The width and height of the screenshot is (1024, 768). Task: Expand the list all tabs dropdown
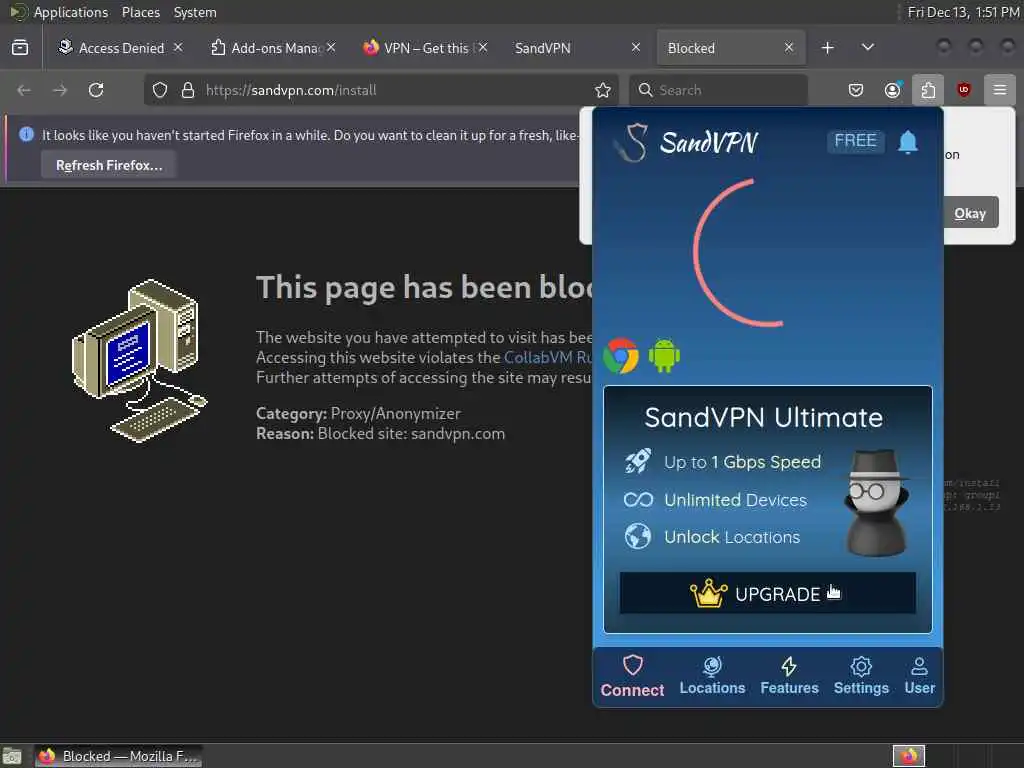(x=868, y=48)
